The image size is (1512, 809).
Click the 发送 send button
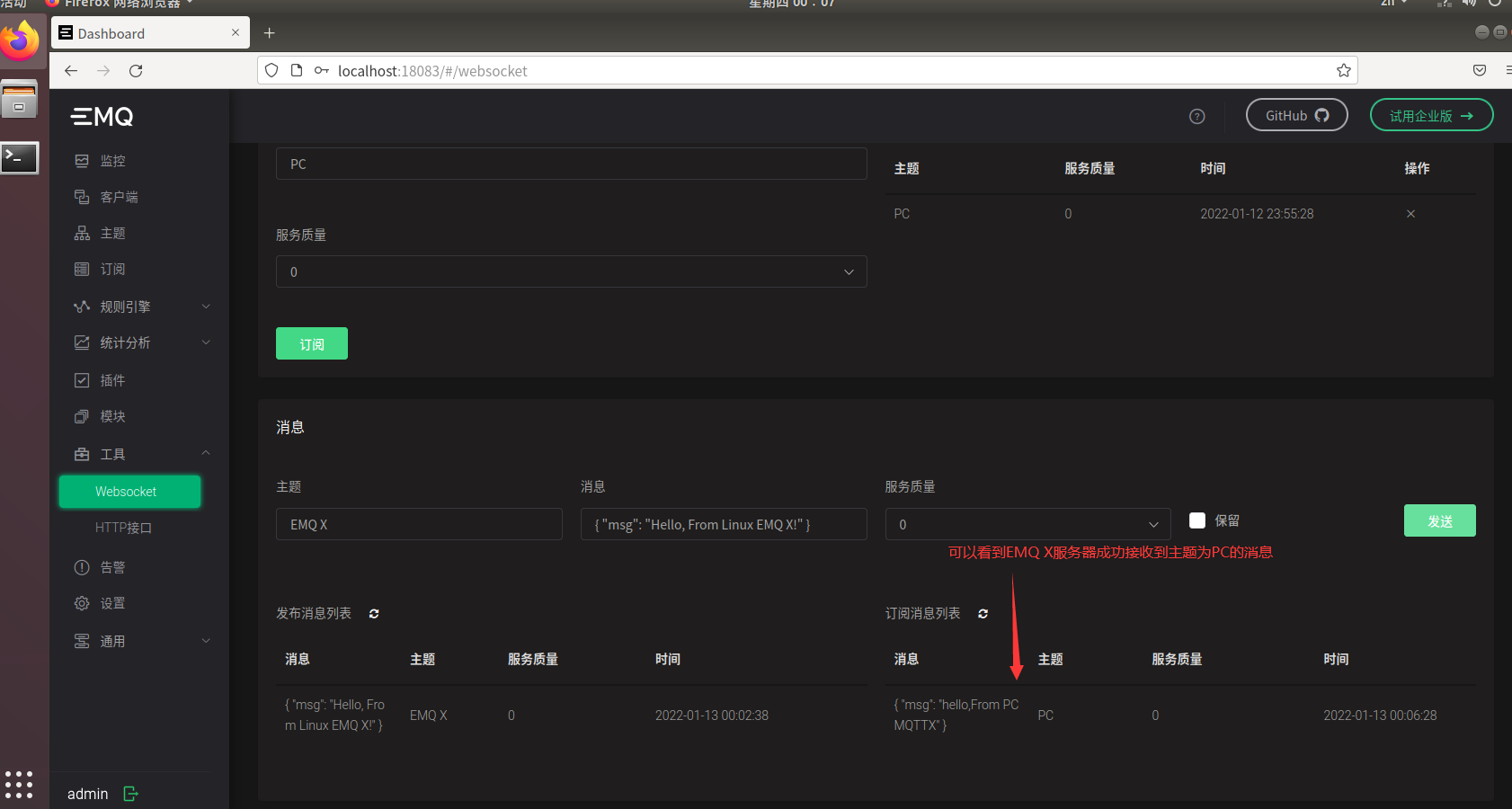point(1439,520)
